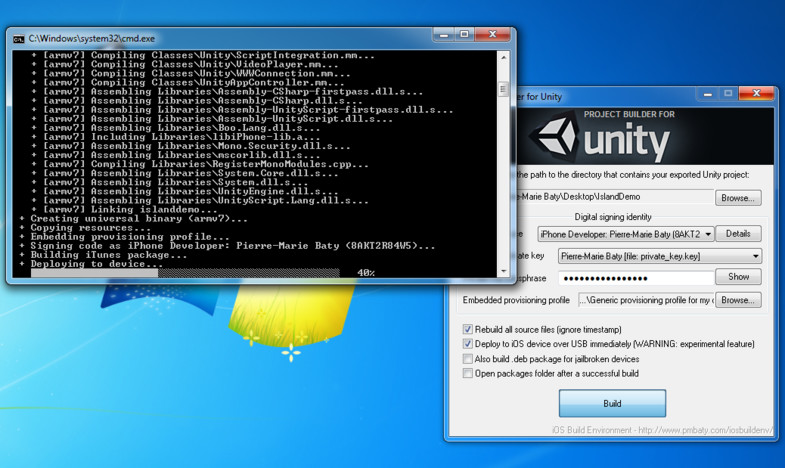The height and width of the screenshot is (468, 785).
Task: Close the Unity builder window
Action: pos(756,94)
